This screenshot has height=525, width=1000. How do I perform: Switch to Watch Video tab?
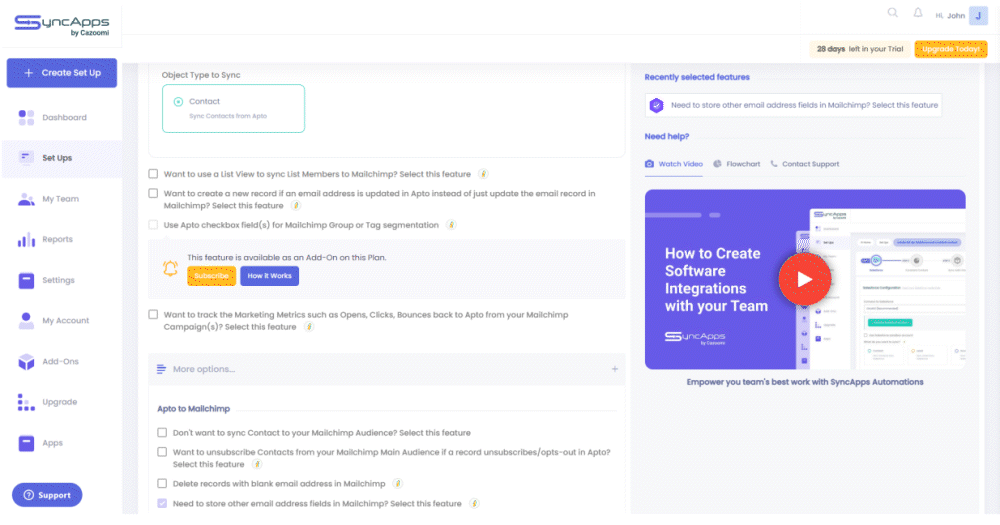click(673, 164)
